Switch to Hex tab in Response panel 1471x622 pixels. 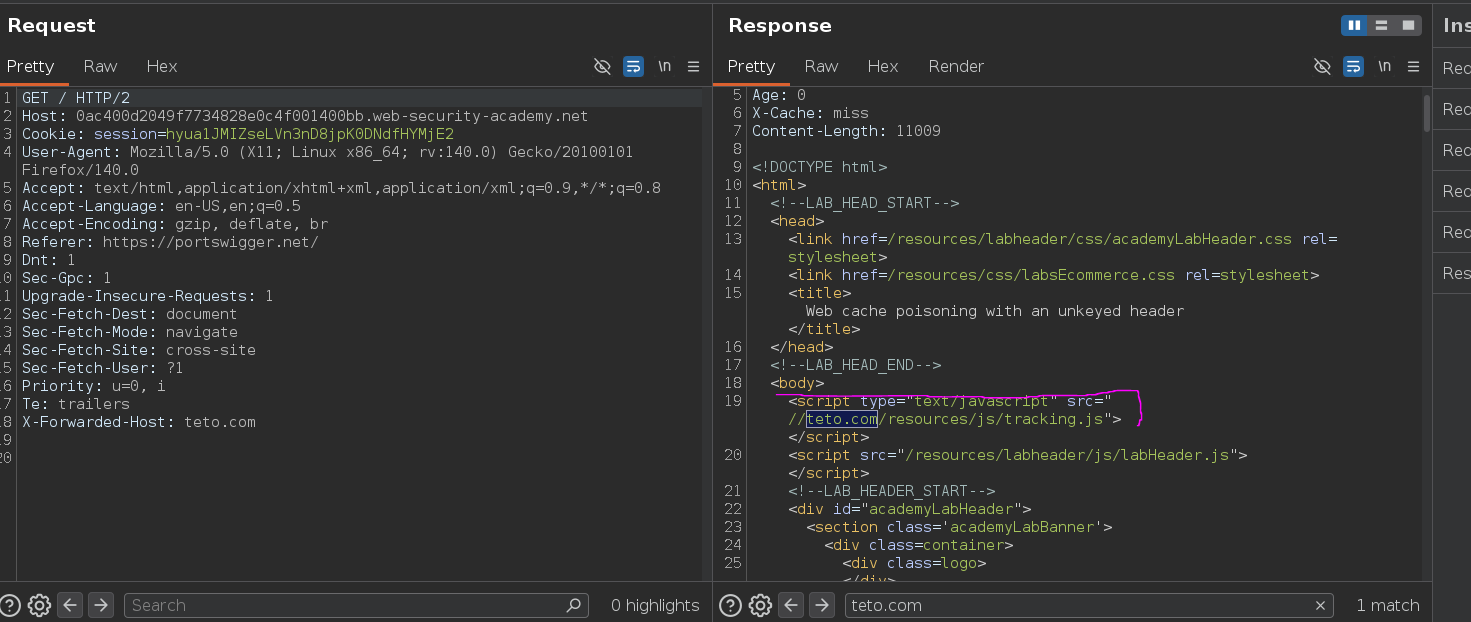pos(882,66)
